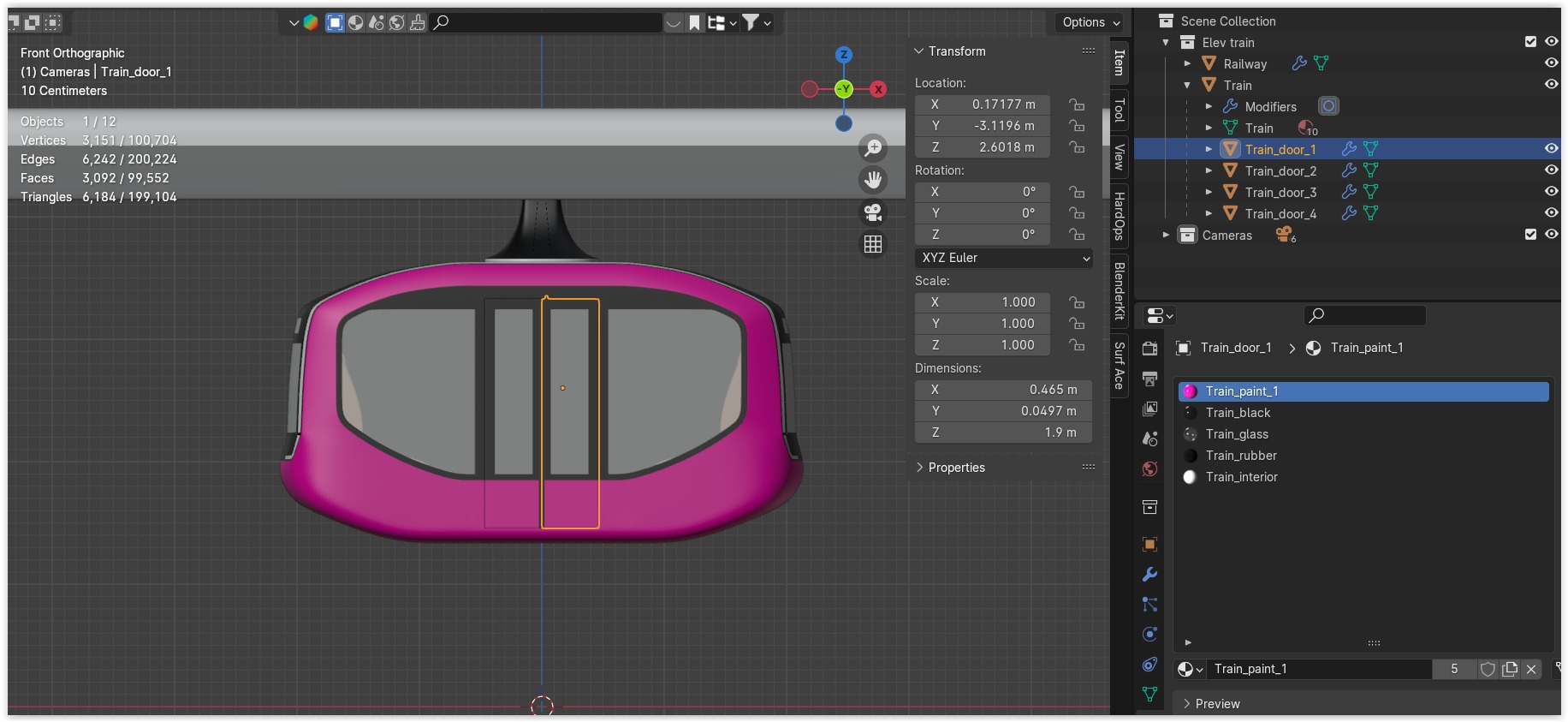Screen dimensions: 1568x722
Task: Open the View sidebar tab
Action: click(x=1119, y=157)
